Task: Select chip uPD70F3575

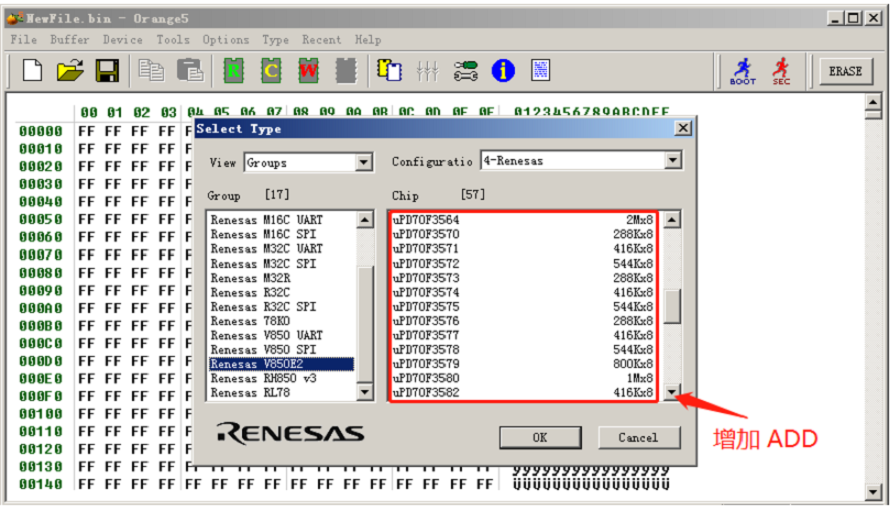Action: click(x=523, y=307)
